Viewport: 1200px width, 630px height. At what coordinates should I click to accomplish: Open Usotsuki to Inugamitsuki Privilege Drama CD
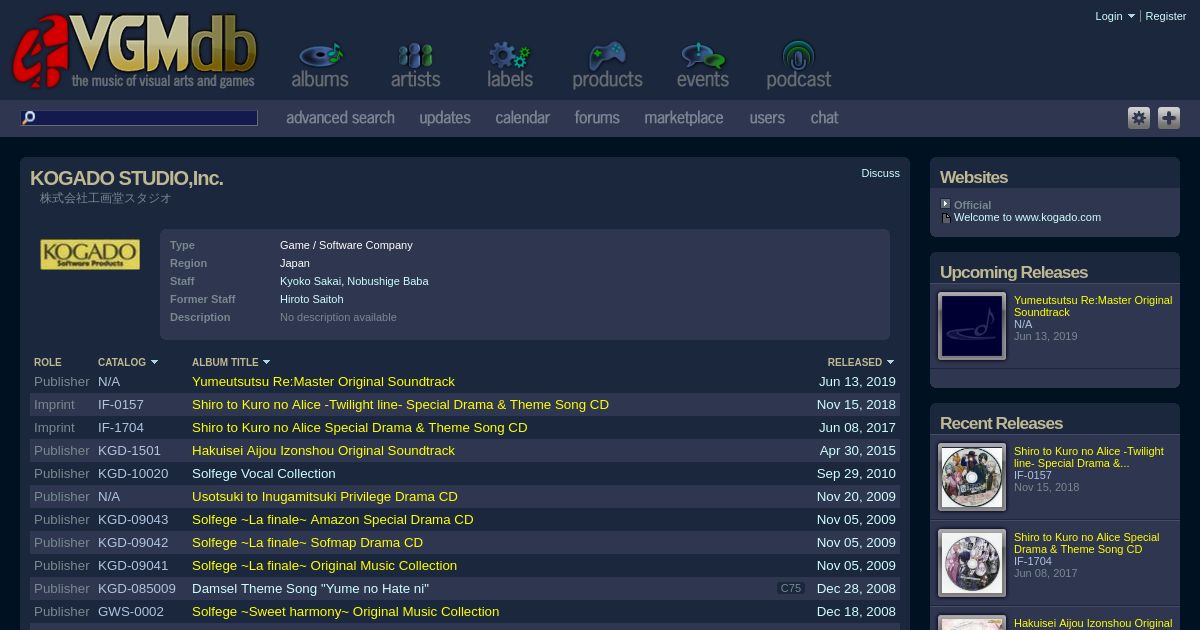tap(325, 497)
